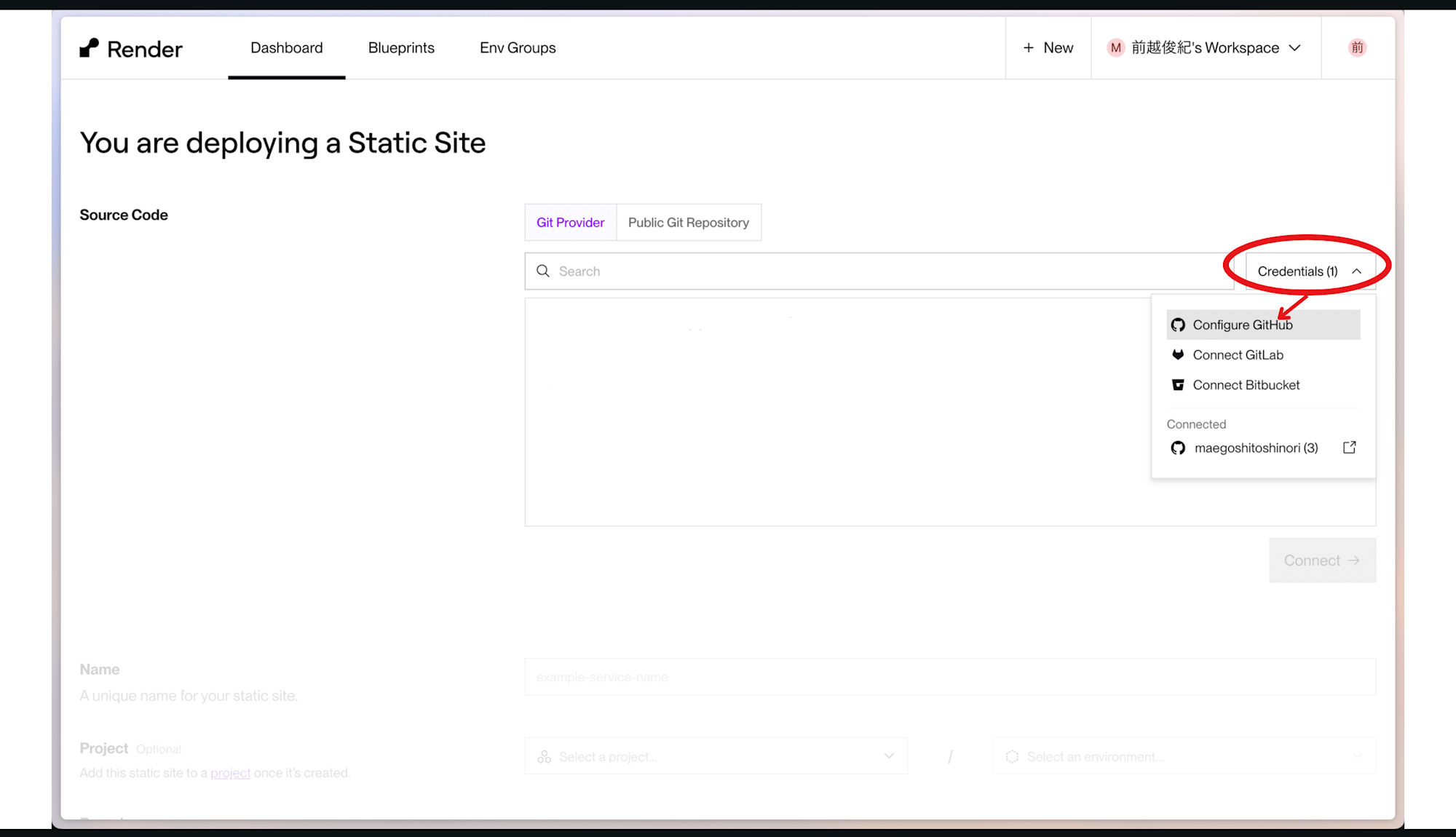This screenshot has width=1456, height=837.
Task: Click the external link icon beside maegoshitoshinori
Action: click(1349, 447)
